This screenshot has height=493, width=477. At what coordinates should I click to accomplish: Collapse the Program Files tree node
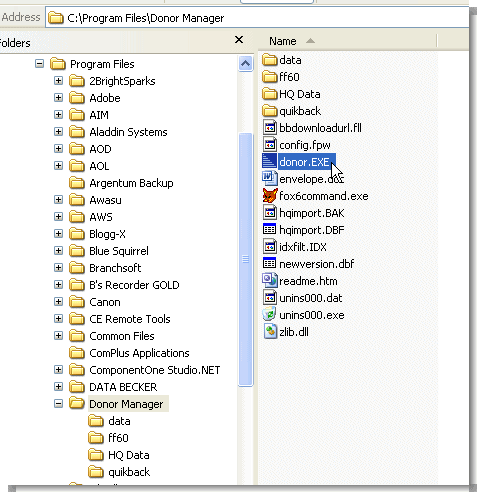pos(39,63)
